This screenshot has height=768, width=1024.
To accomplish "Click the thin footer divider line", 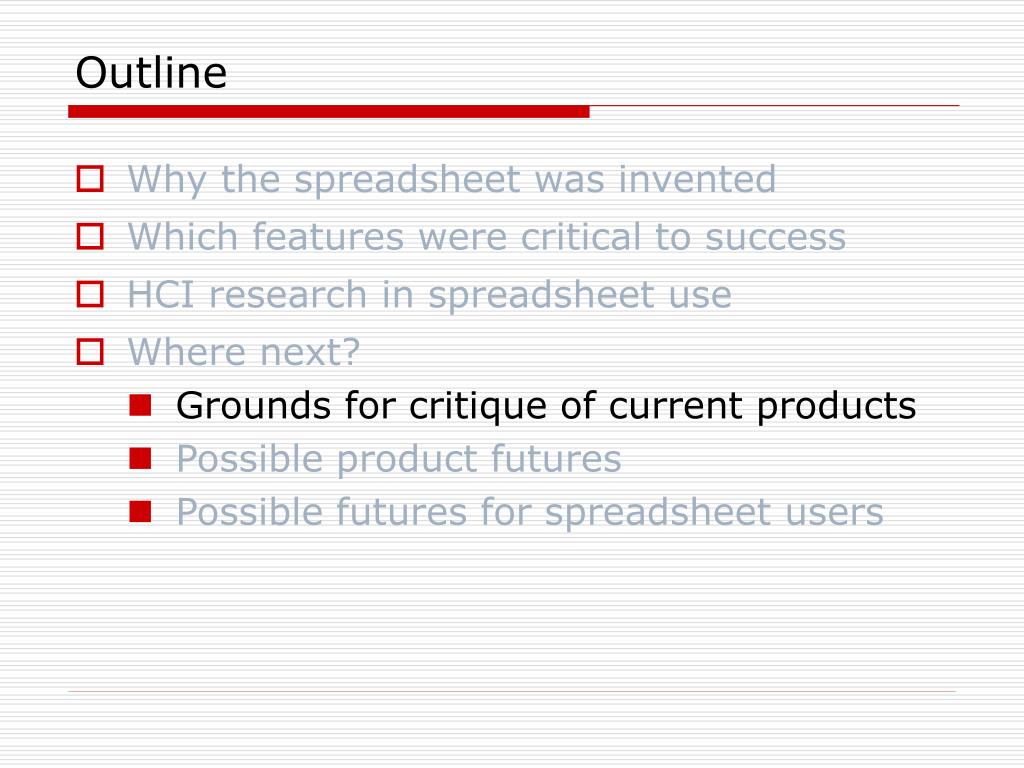I will (512, 691).
